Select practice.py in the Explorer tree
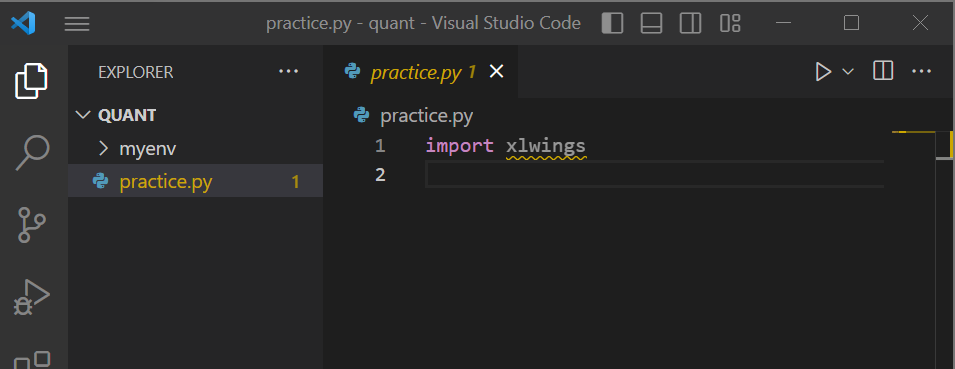The height and width of the screenshot is (369, 955). pos(196,181)
